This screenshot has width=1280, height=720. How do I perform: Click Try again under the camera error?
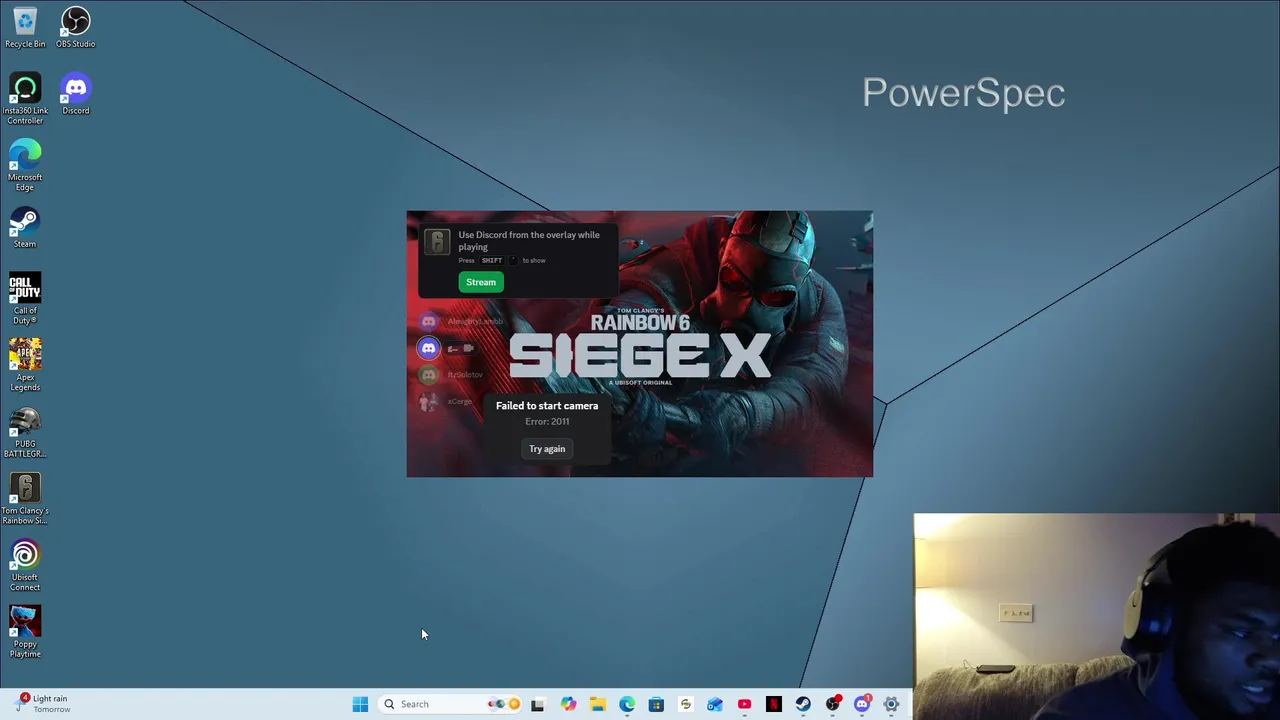click(547, 449)
